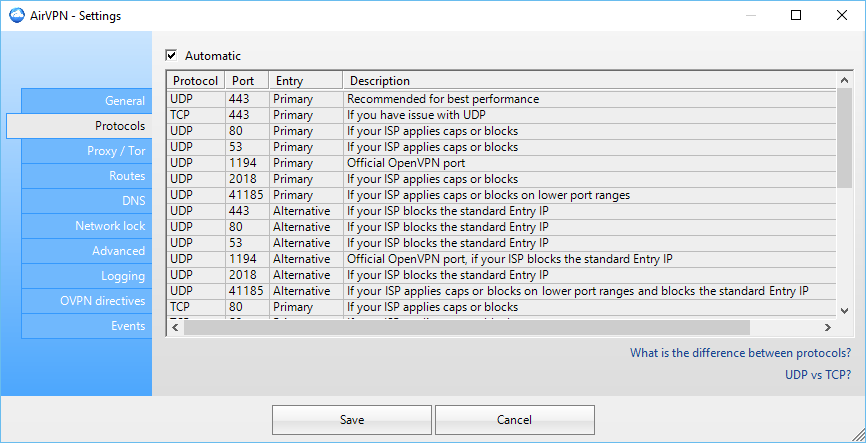The height and width of the screenshot is (443, 866).
Task: Open the Routes tab
Action: pyautogui.click(x=87, y=176)
